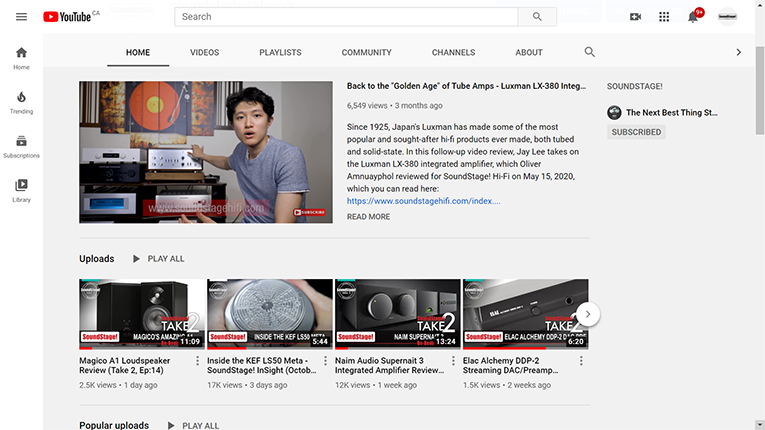This screenshot has height=430, width=765.
Task: Open Library in the sidebar
Action: point(21,191)
